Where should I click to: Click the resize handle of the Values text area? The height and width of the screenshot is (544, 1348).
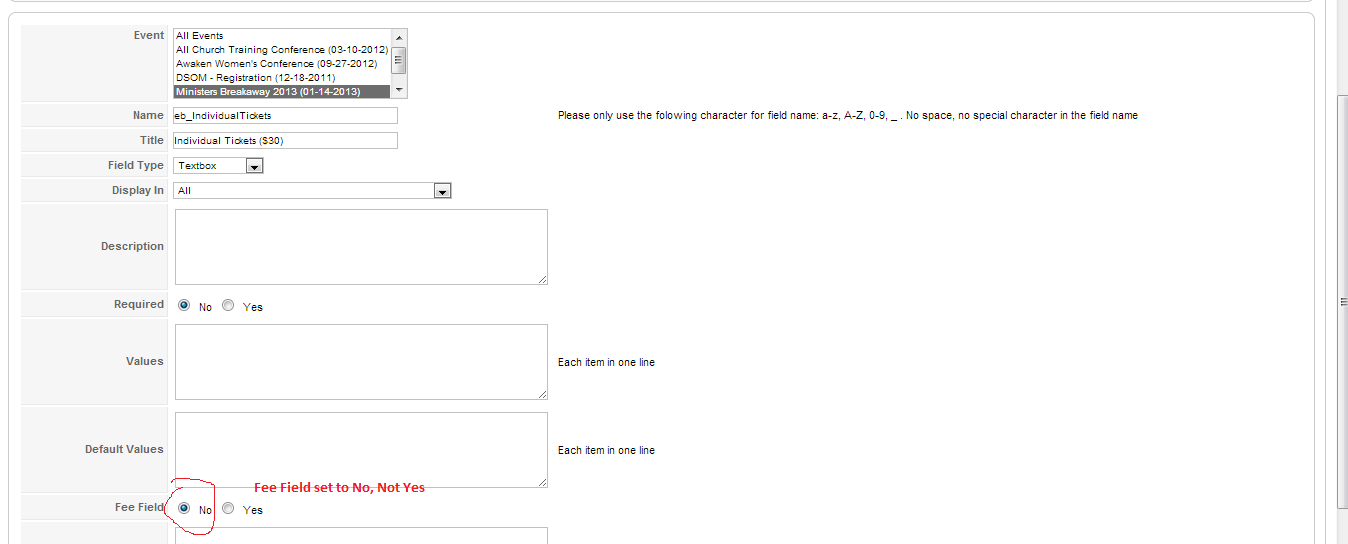(542, 394)
